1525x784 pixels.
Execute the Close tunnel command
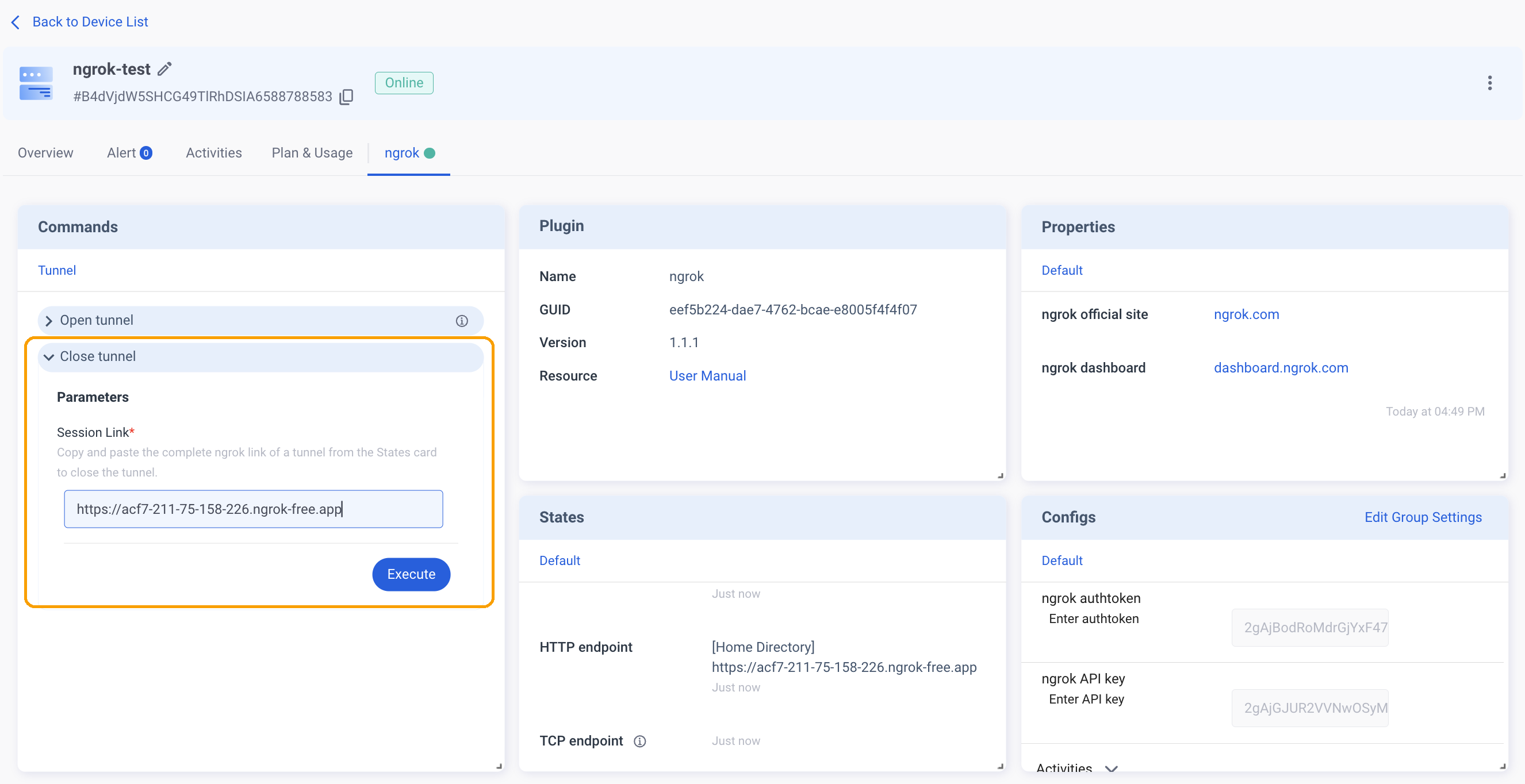coord(411,574)
